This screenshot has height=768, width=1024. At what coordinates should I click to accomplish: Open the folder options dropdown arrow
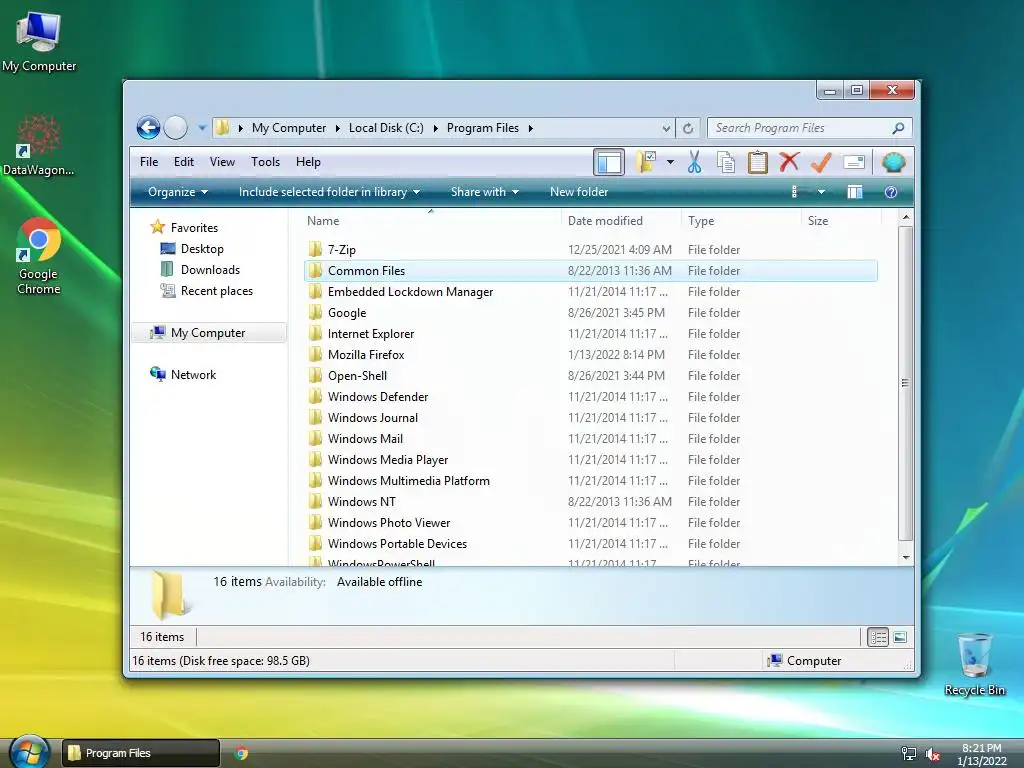[670, 162]
